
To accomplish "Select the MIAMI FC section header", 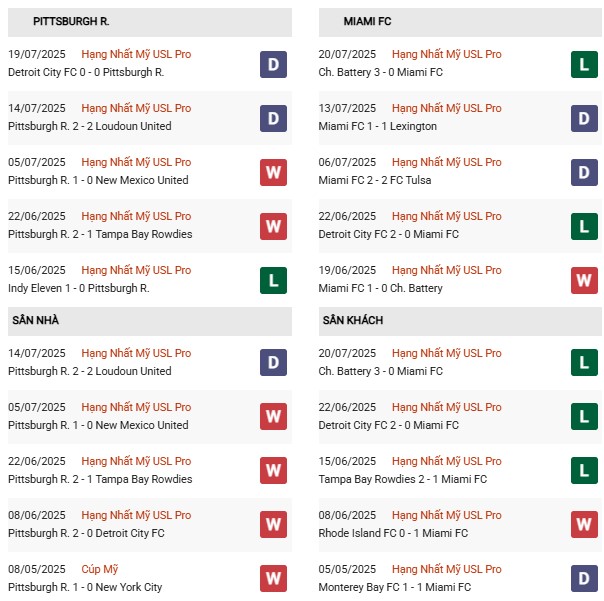I will point(366,21).
